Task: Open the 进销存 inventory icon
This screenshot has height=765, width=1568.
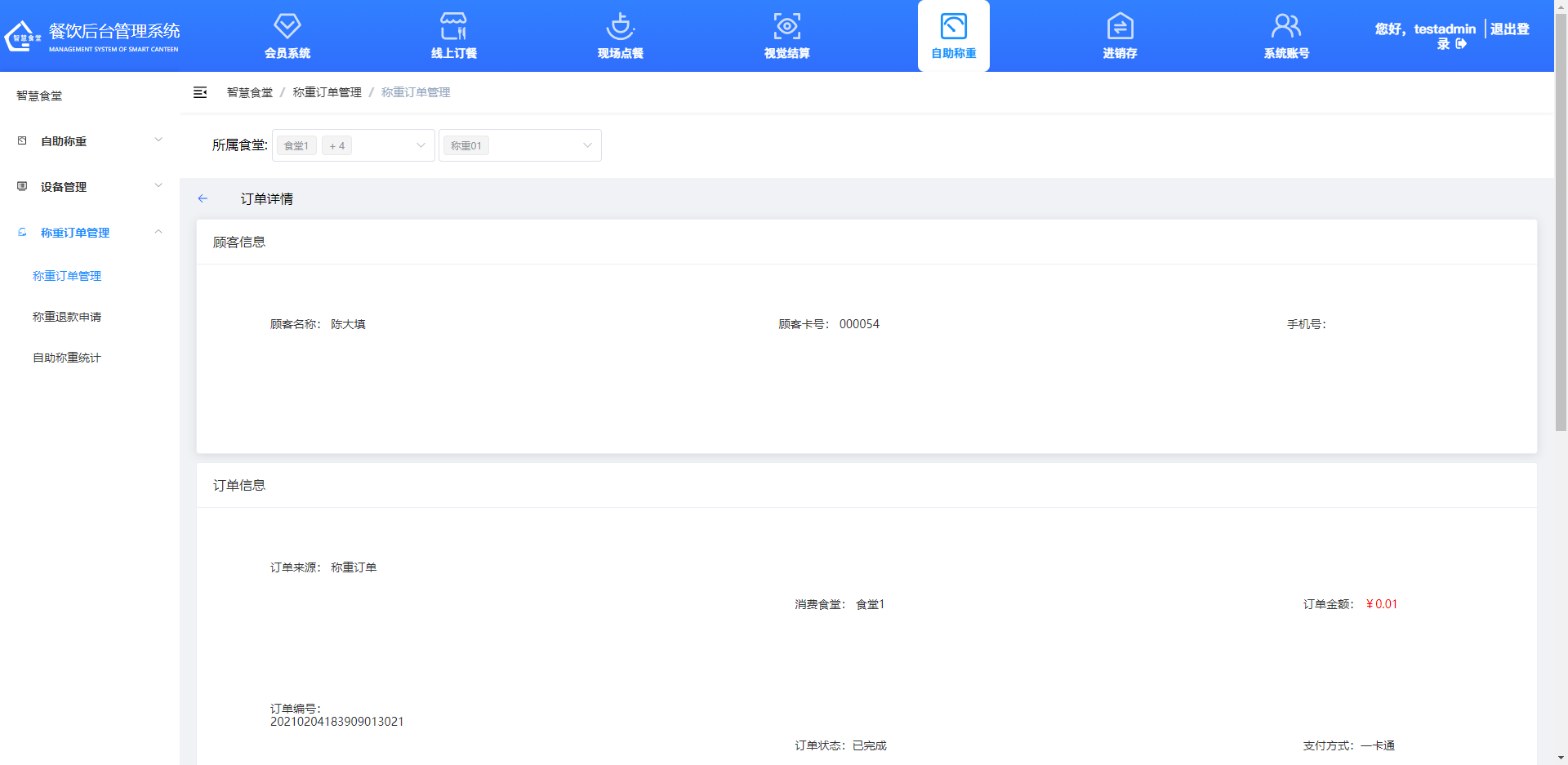Action: click(1120, 27)
